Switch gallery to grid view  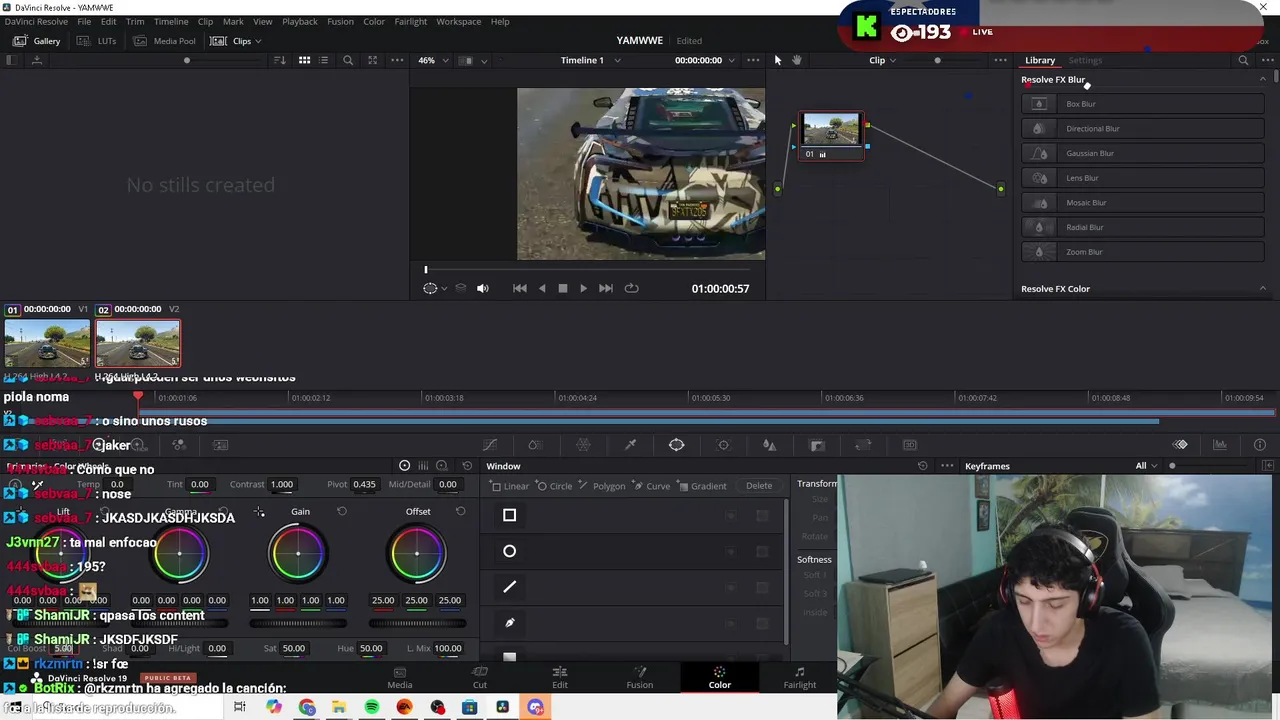coord(304,60)
